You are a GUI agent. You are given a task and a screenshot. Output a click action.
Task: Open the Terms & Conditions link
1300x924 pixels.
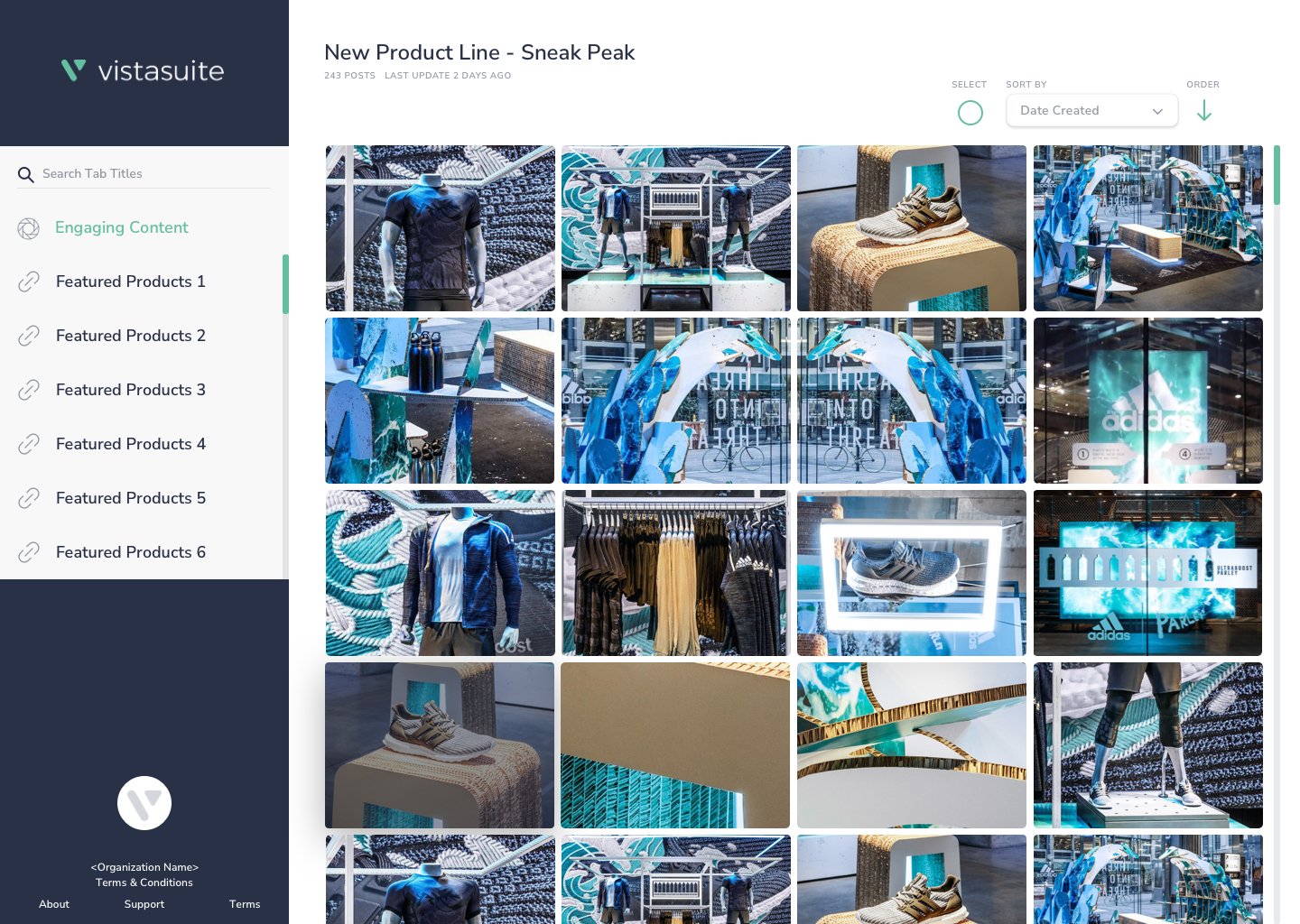pyautogui.click(x=144, y=882)
